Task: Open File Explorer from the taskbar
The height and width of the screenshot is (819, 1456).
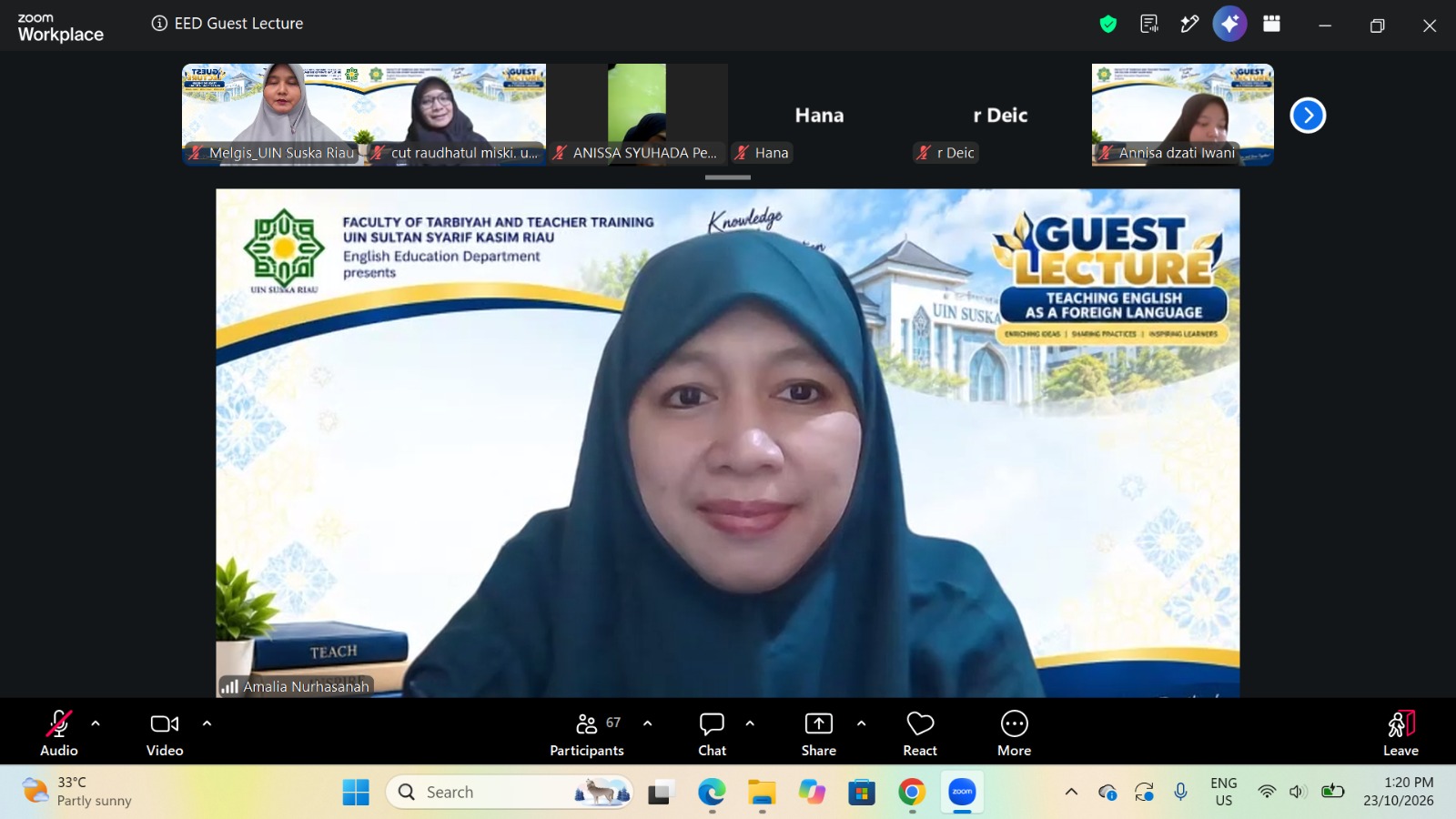Action: [762, 793]
